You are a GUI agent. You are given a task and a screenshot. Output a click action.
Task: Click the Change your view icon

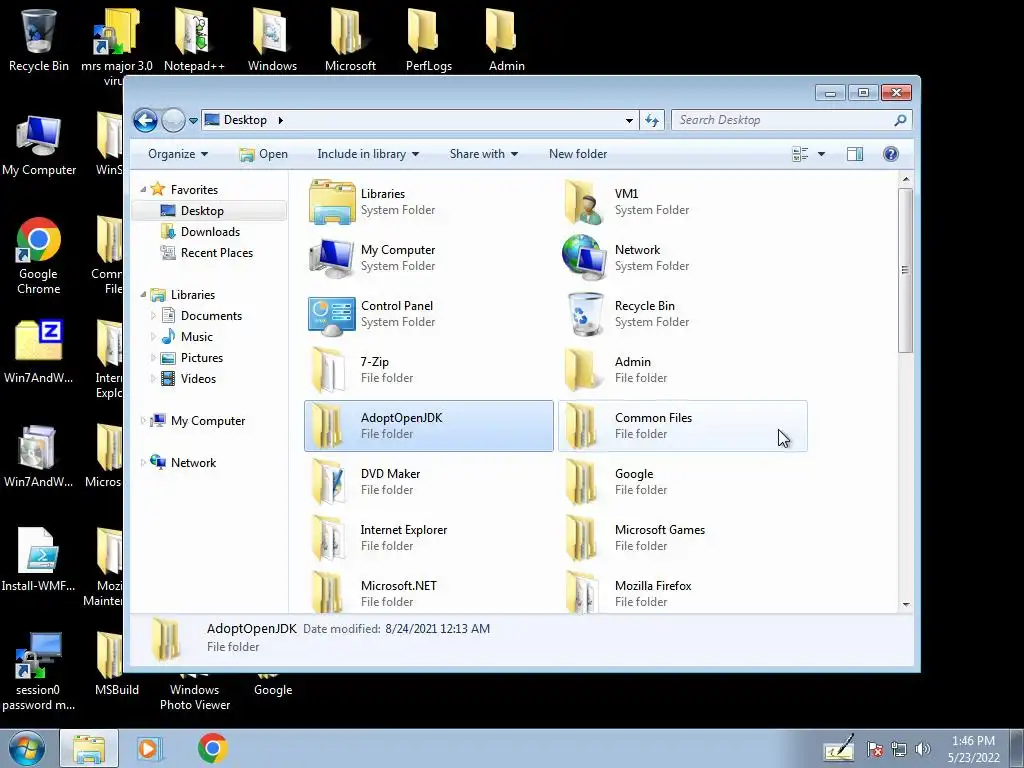click(x=800, y=154)
